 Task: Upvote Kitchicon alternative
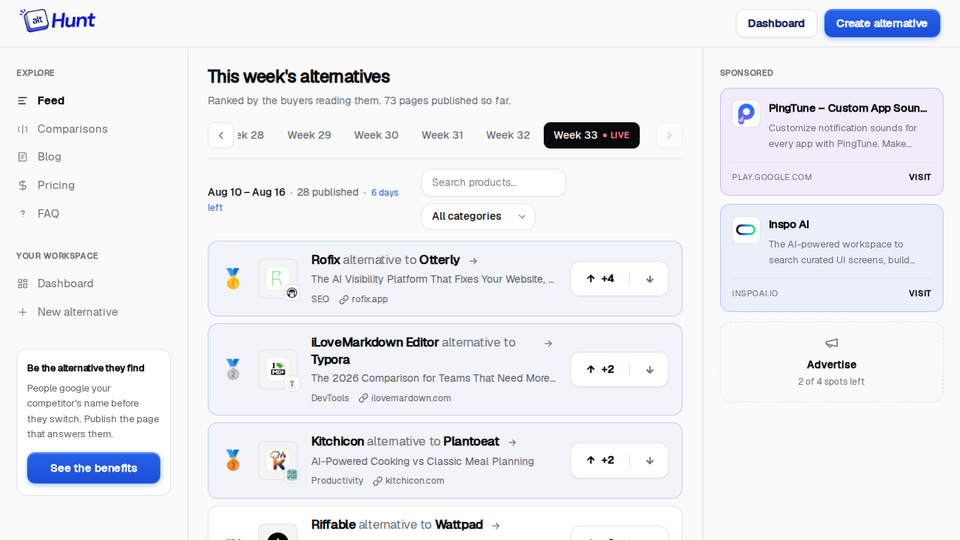click(600, 460)
